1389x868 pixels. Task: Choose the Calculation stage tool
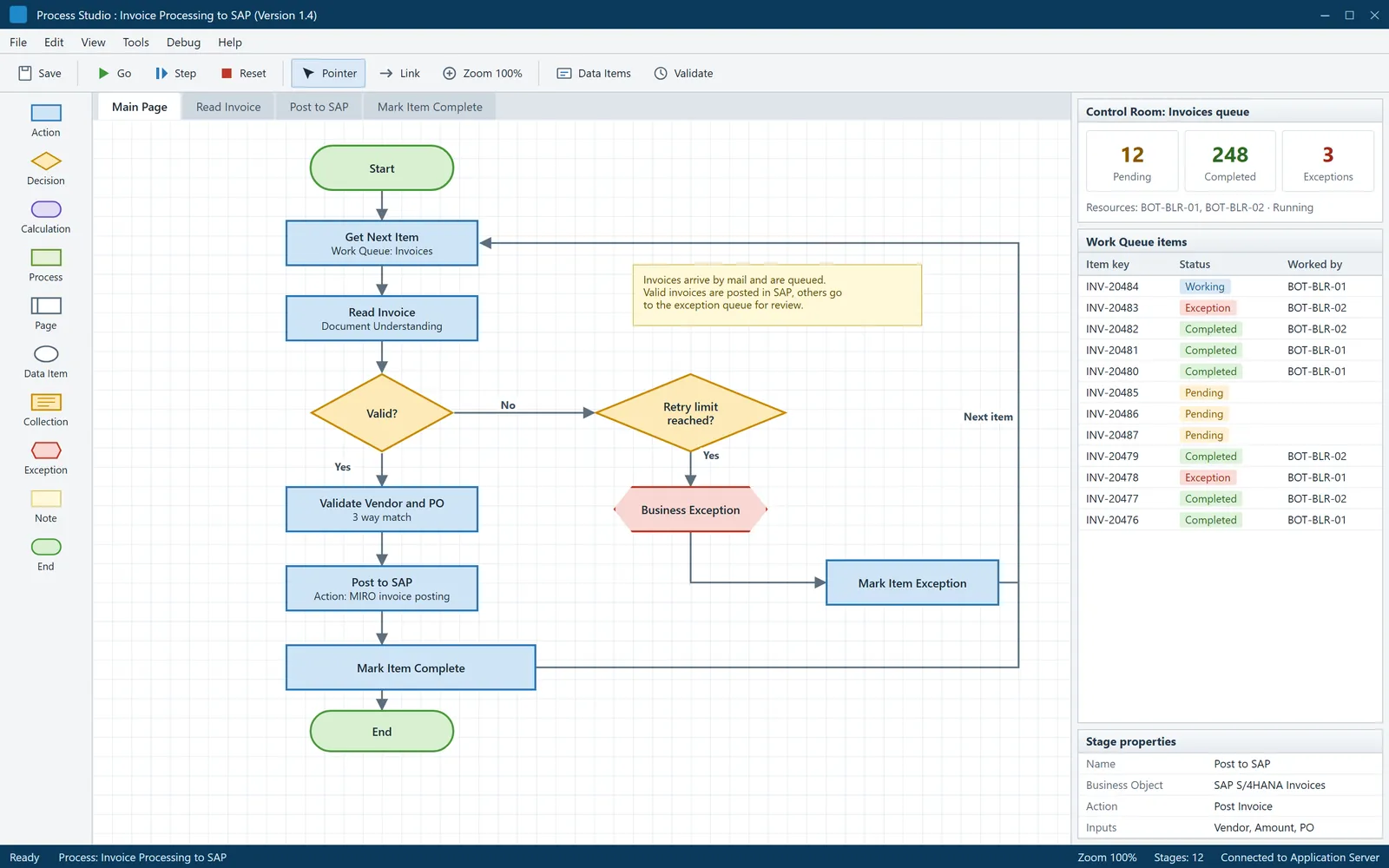(46, 217)
